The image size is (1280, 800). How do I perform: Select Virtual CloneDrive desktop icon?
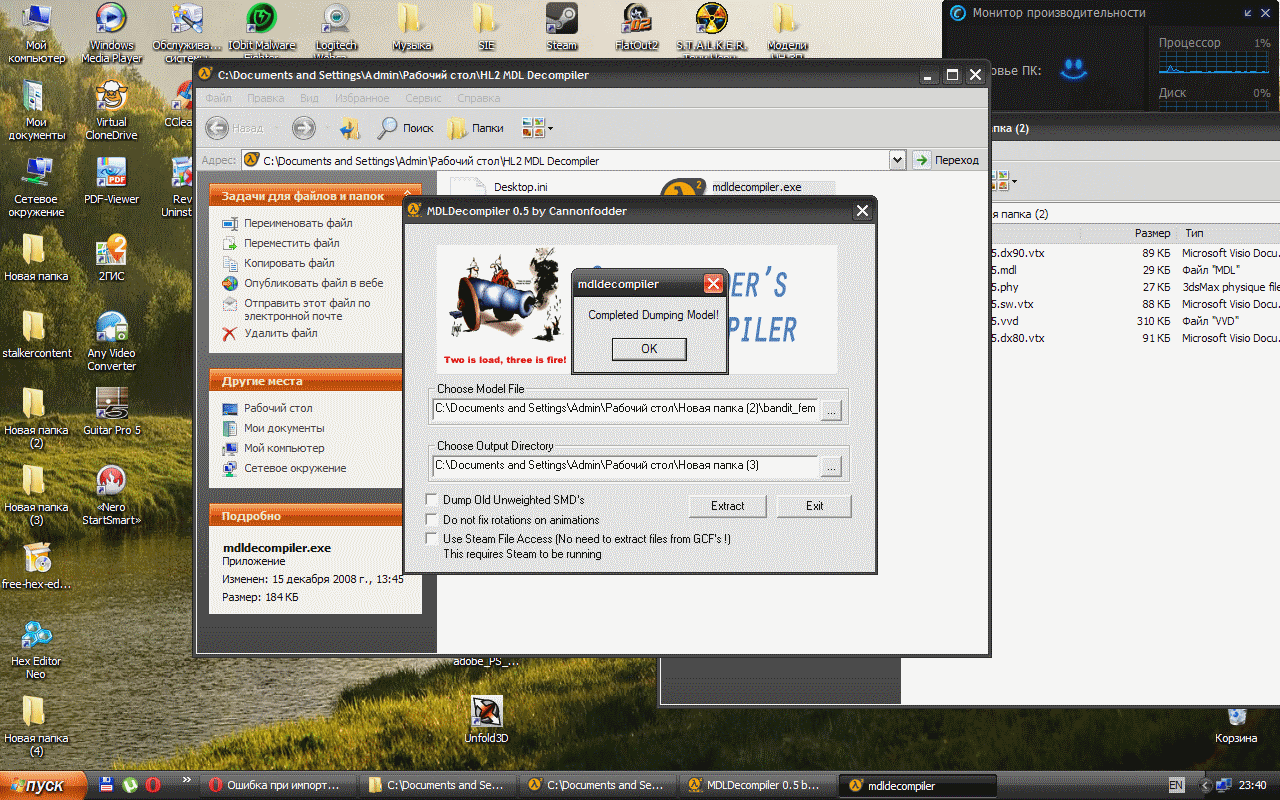click(111, 110)
